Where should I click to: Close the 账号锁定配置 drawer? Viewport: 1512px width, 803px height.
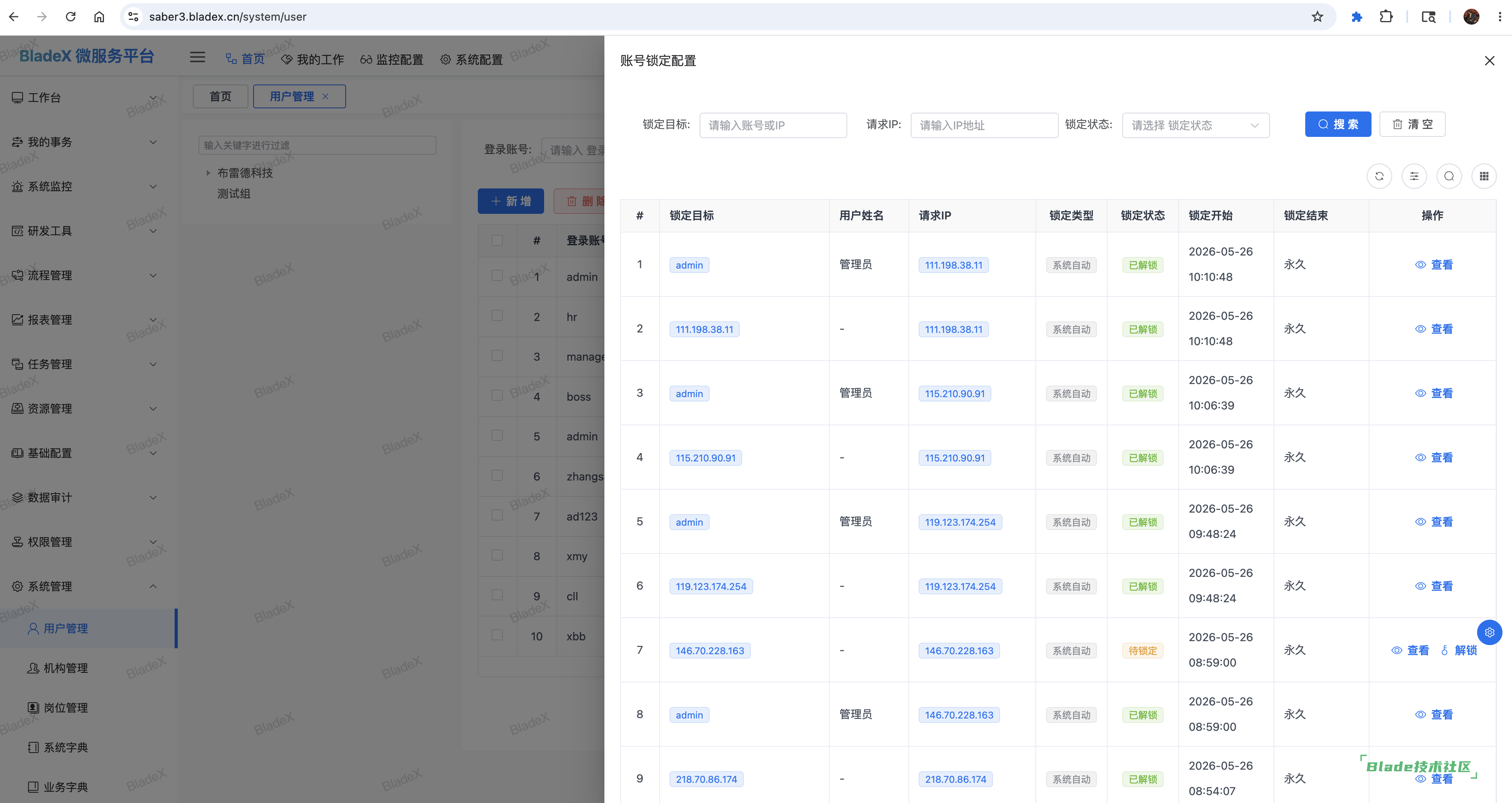click(1490, 60)
